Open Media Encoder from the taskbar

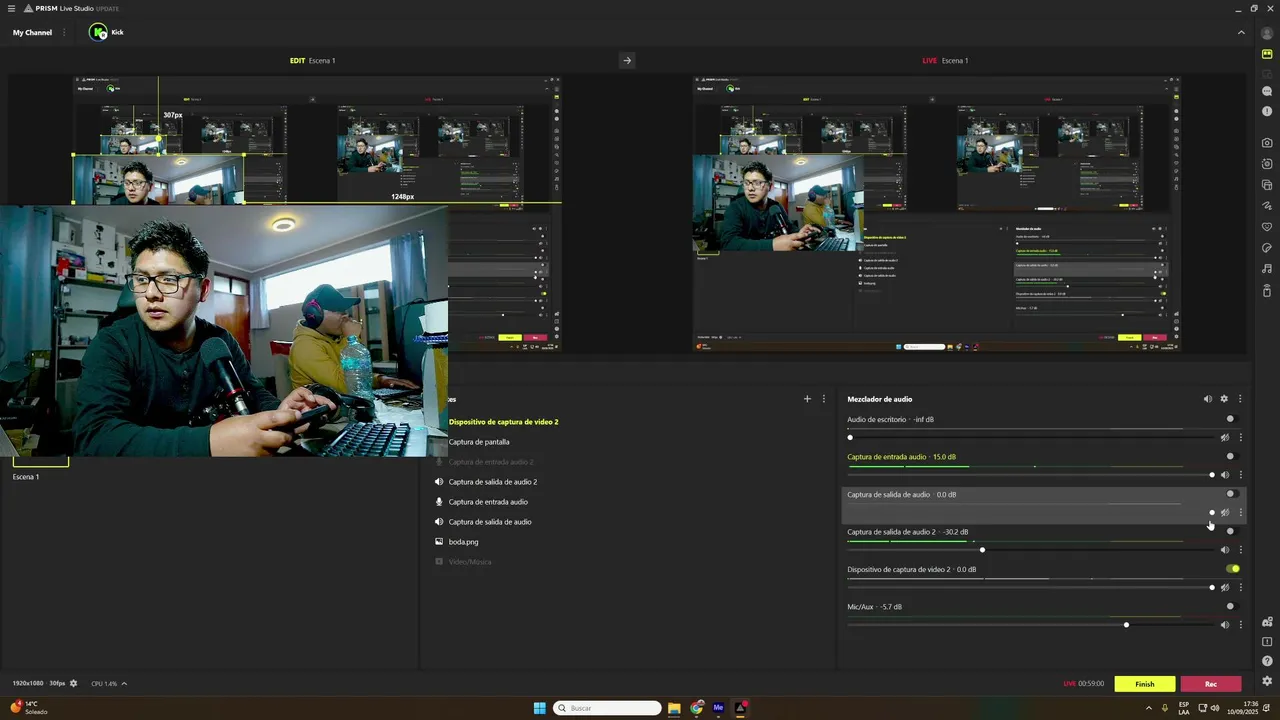(718, 708)
